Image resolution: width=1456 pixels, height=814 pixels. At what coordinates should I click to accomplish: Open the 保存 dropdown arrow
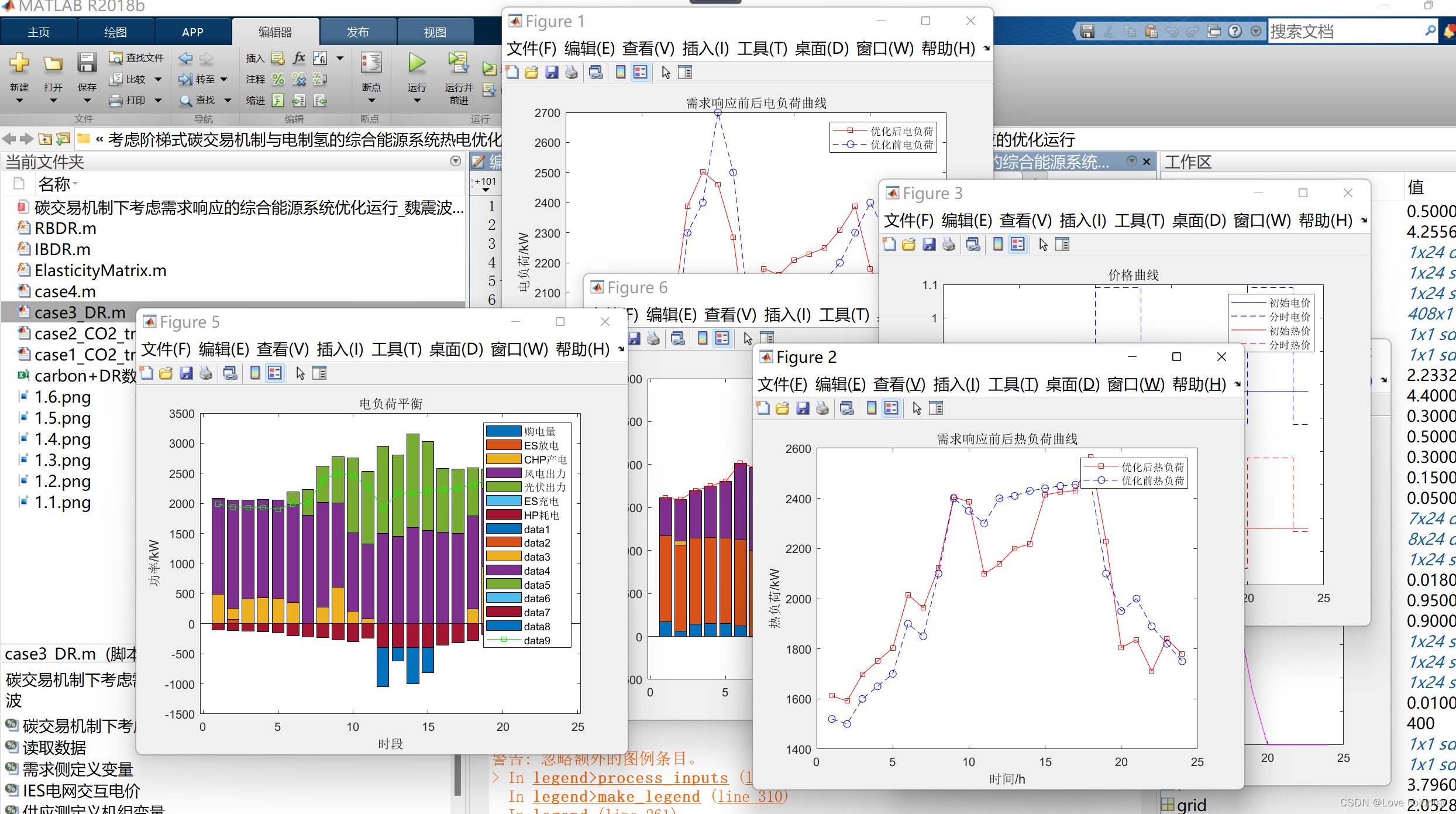coord(87,101)
